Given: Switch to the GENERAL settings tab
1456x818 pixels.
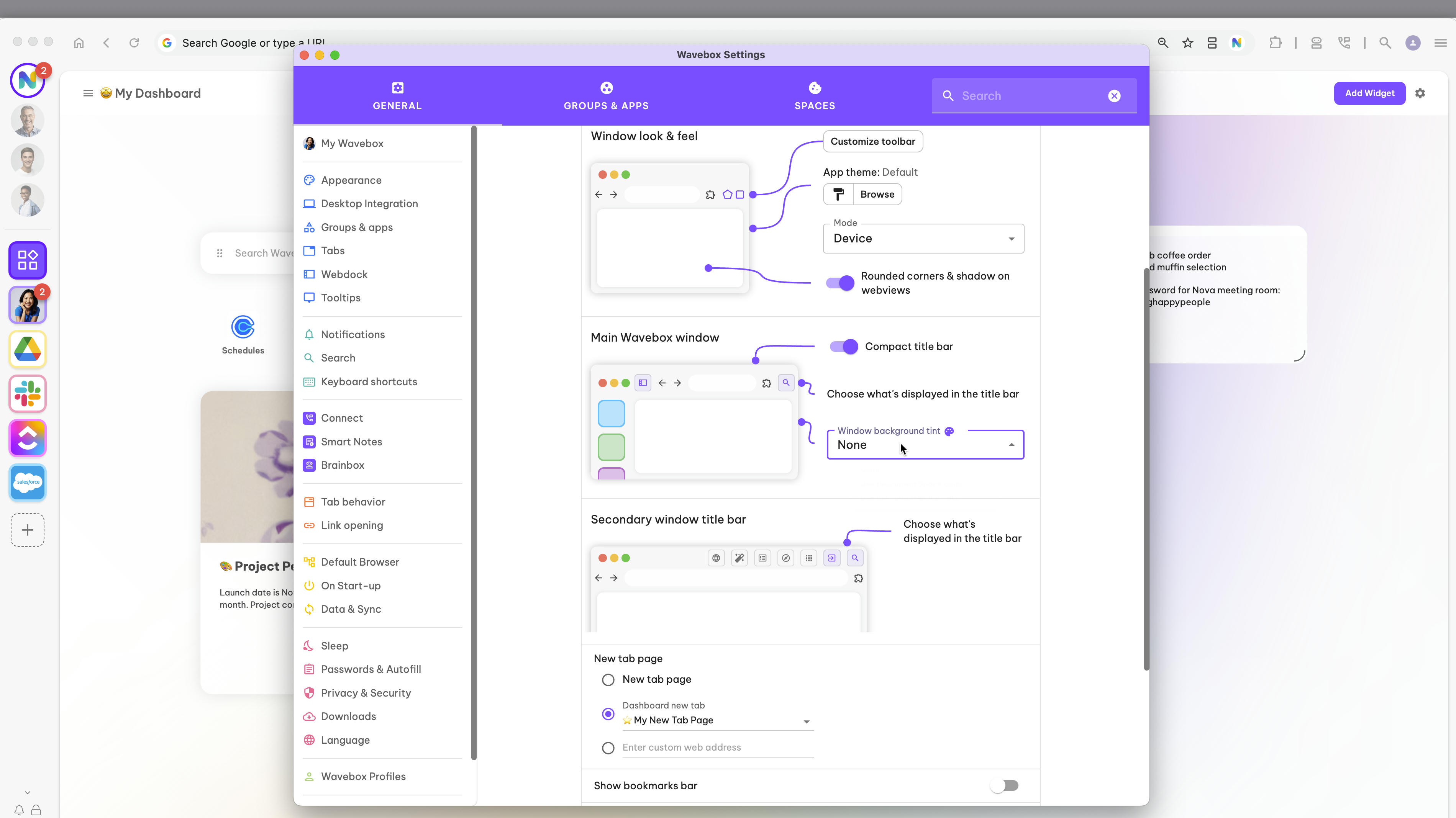Looking at the screenshot, I should tap(397, 96).
